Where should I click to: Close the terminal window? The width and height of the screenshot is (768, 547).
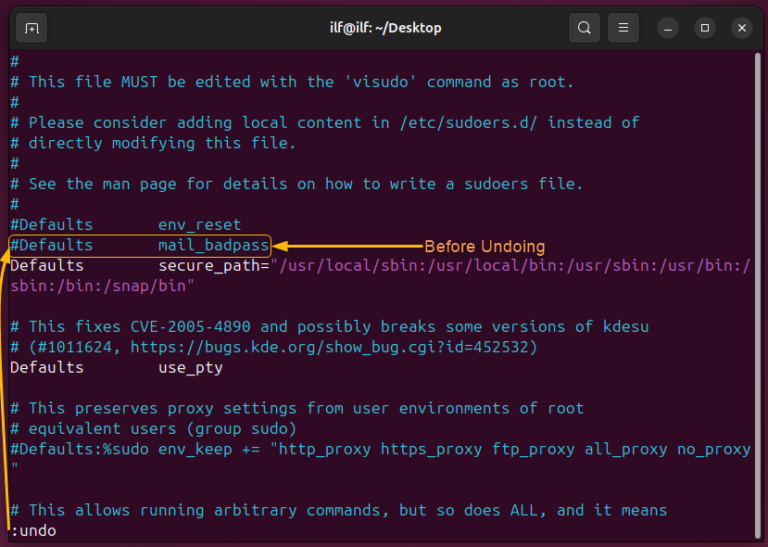tap(741, 28)
